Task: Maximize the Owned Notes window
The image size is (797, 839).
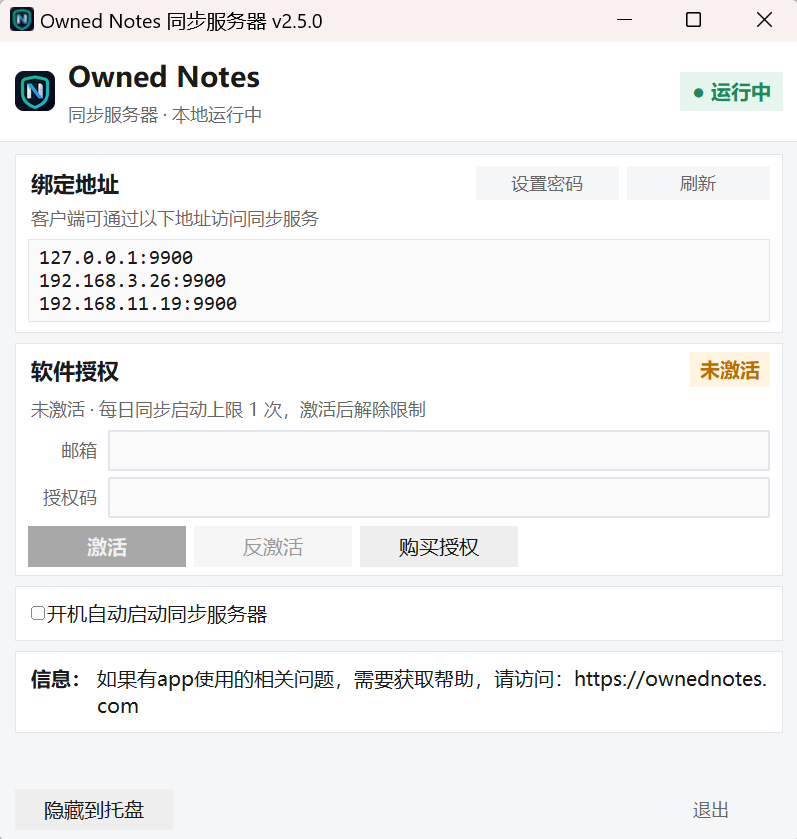Action: (x=694, y=20)
